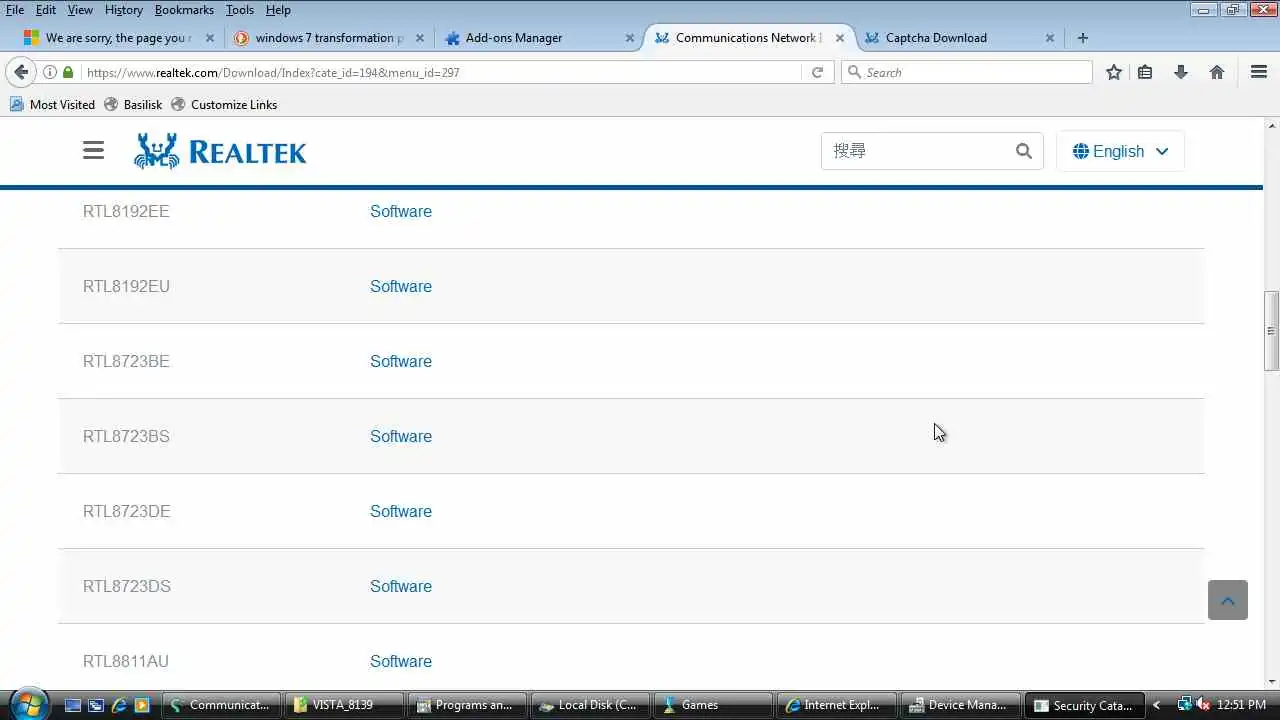Image resolution: width=1280 pixels, height=720 pixels.
Task: Click the RTL8723BS product name
Action: point(126,436)
